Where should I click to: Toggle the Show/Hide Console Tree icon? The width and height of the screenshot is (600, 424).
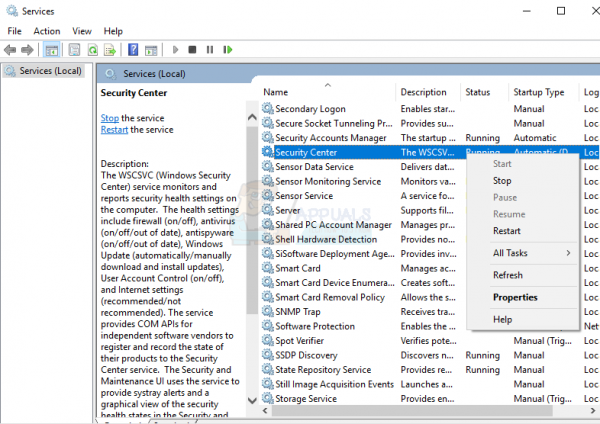tap(51, 50)
